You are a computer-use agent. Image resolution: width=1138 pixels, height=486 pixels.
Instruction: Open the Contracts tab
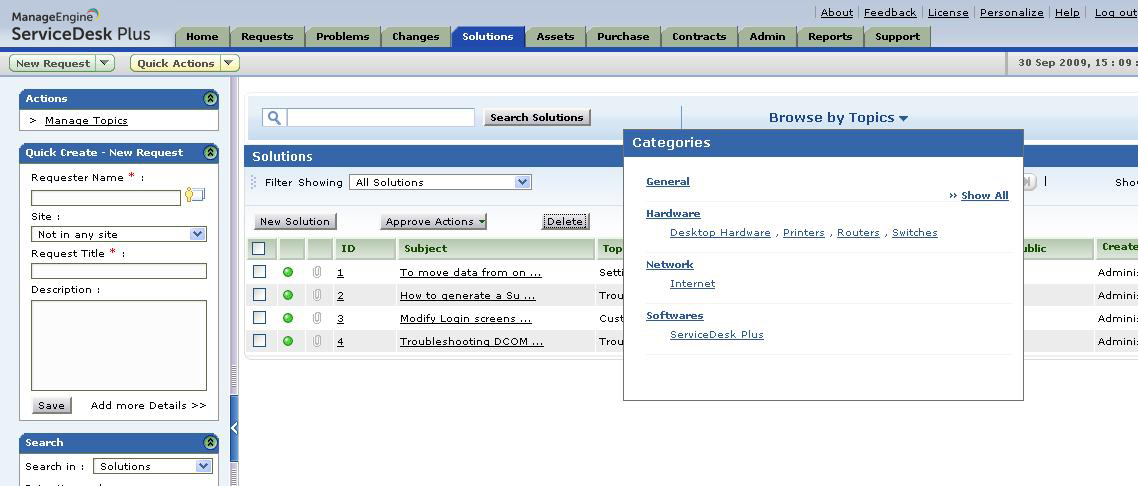[x=699, y=36]
